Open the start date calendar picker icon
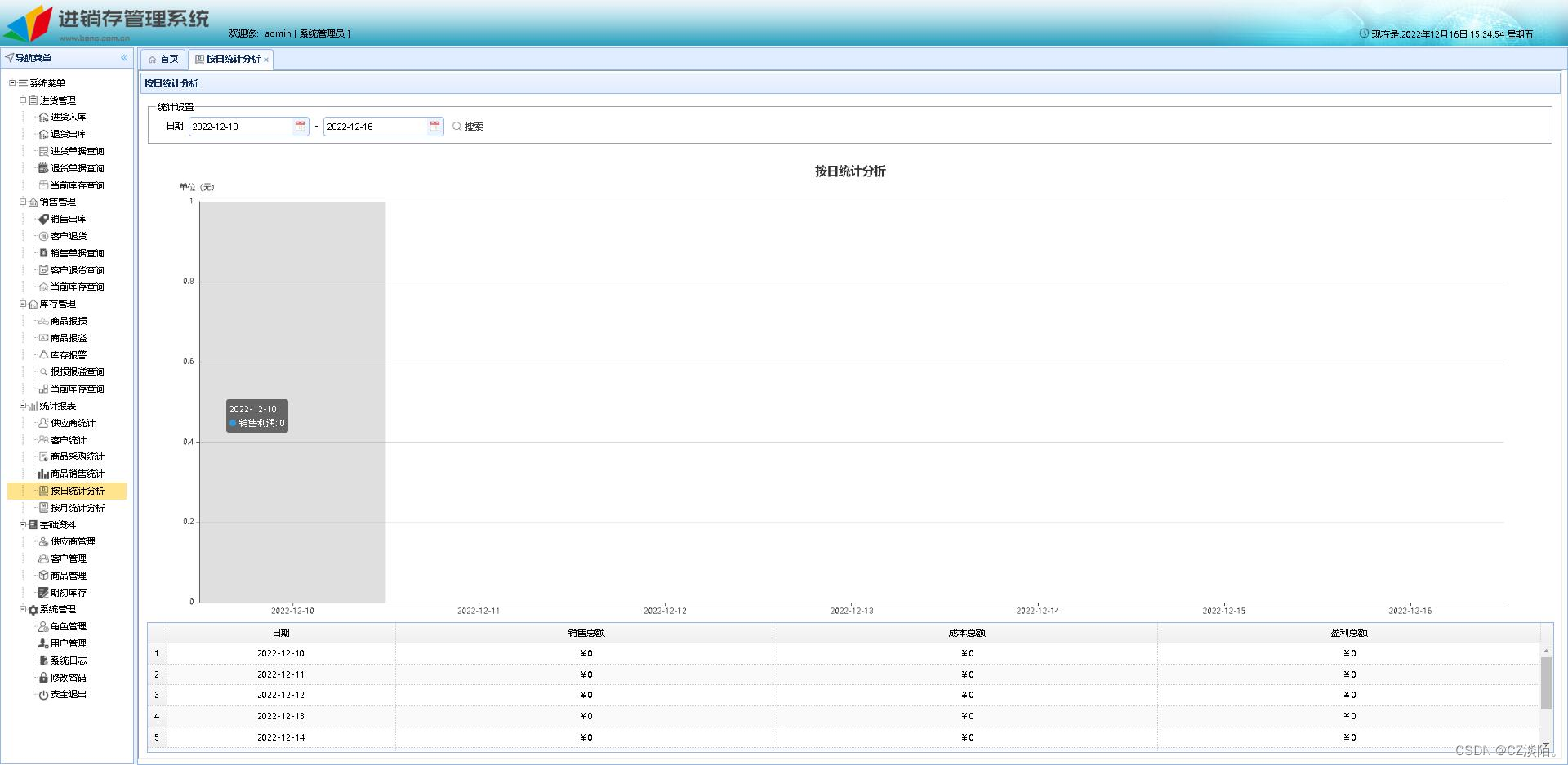The height and width of the screenshot is (765, 1568). point(300,126)
